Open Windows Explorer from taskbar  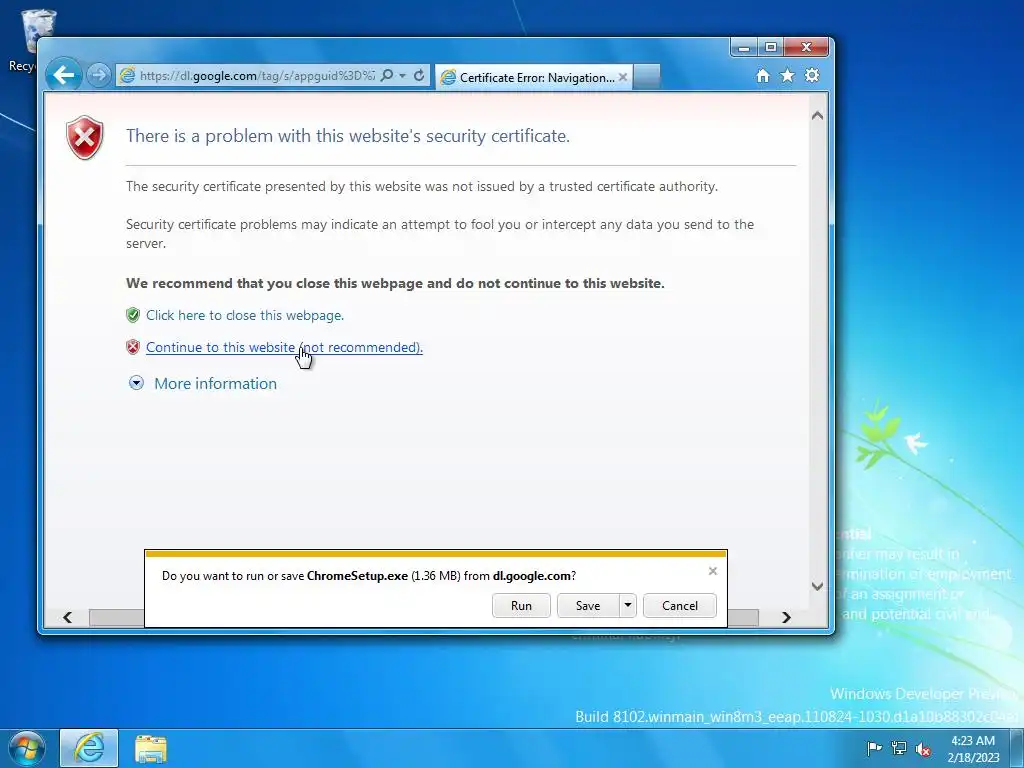151,748
